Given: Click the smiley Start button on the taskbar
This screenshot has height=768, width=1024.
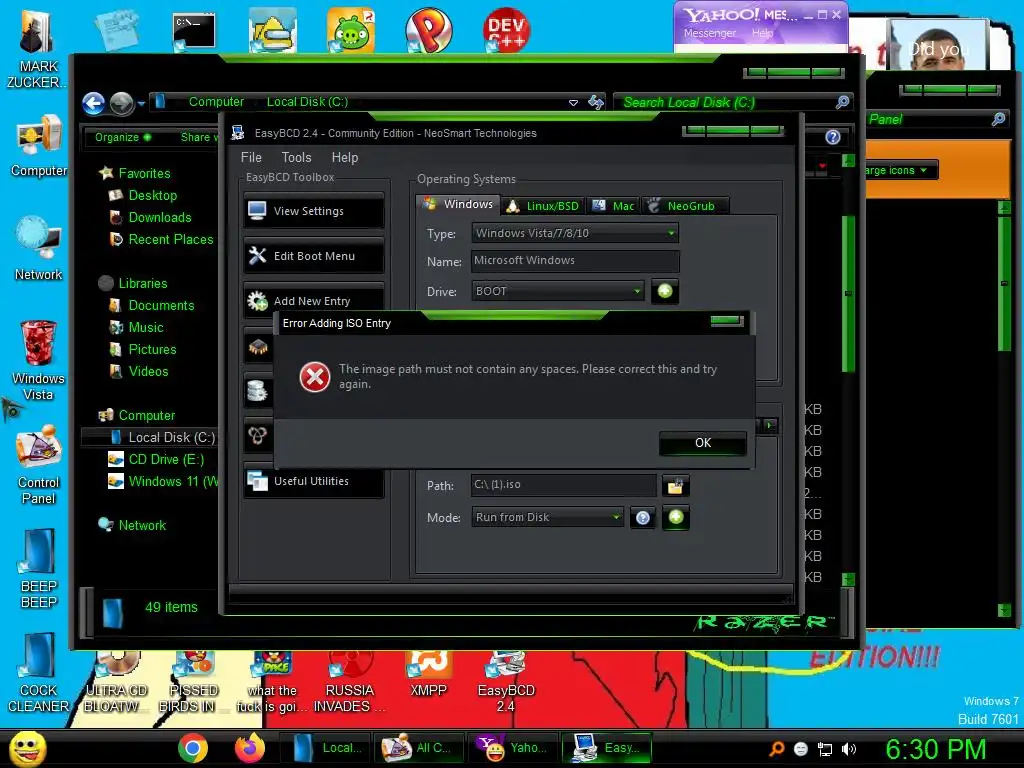Looking at the screenshot, I should click(27, 748).
